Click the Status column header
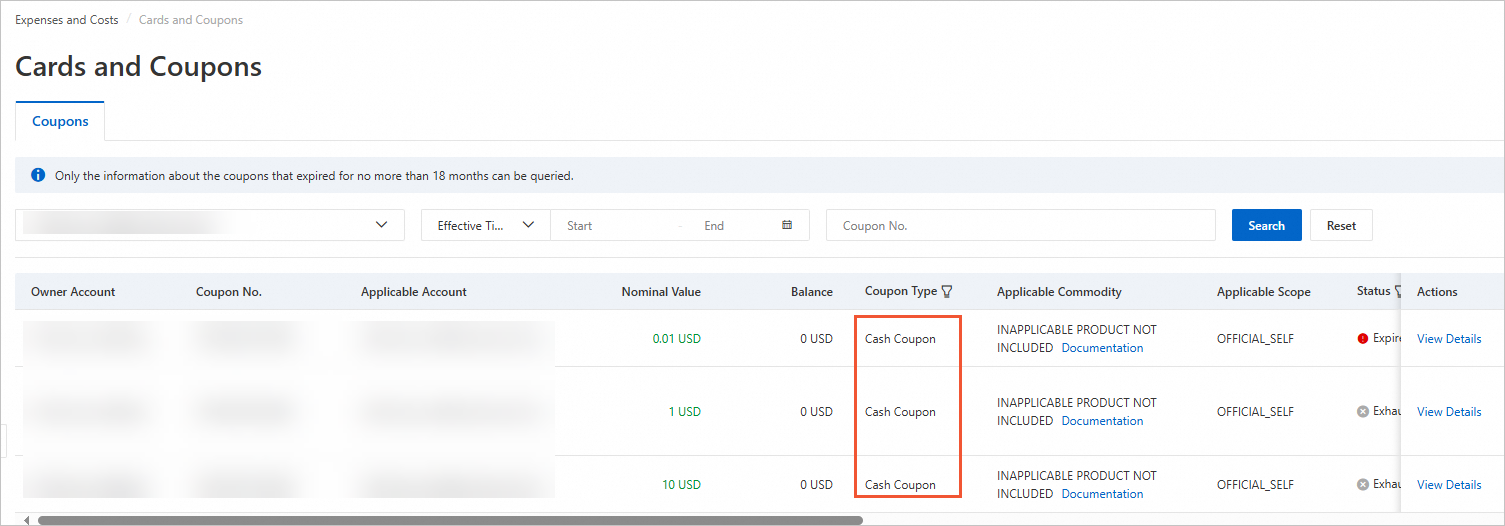 tap(1374, 291)
